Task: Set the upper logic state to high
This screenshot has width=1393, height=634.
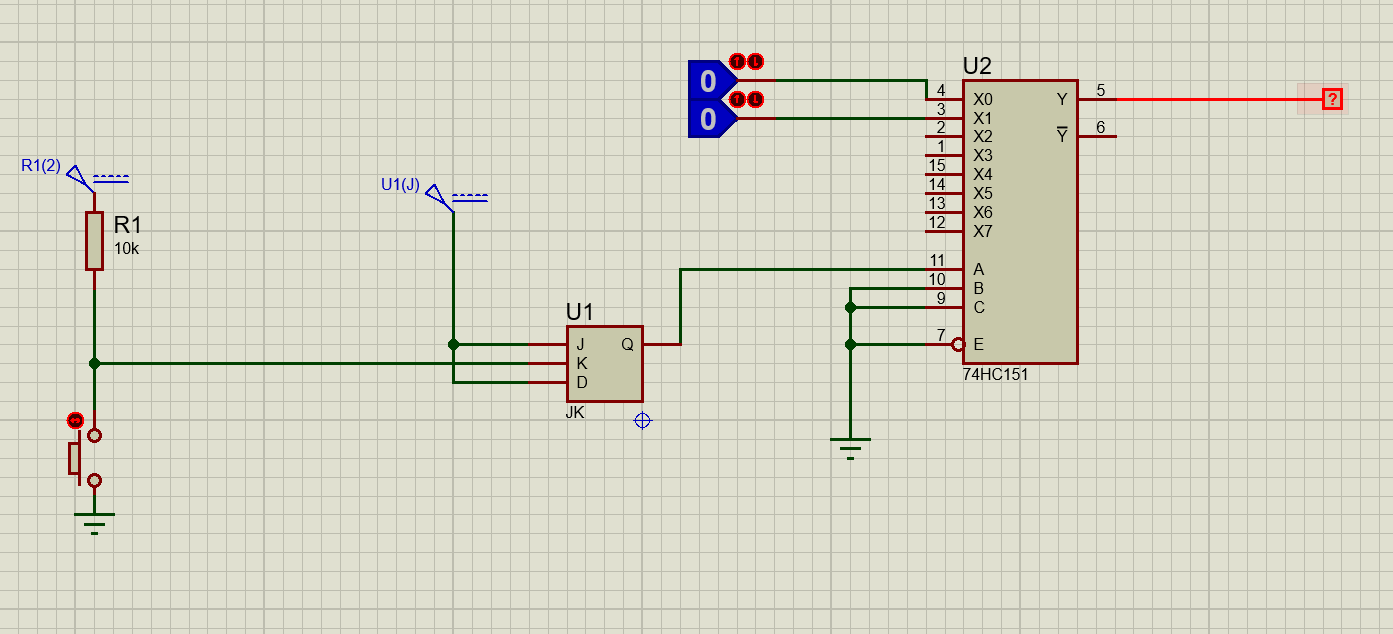Action: coord(739,61)
